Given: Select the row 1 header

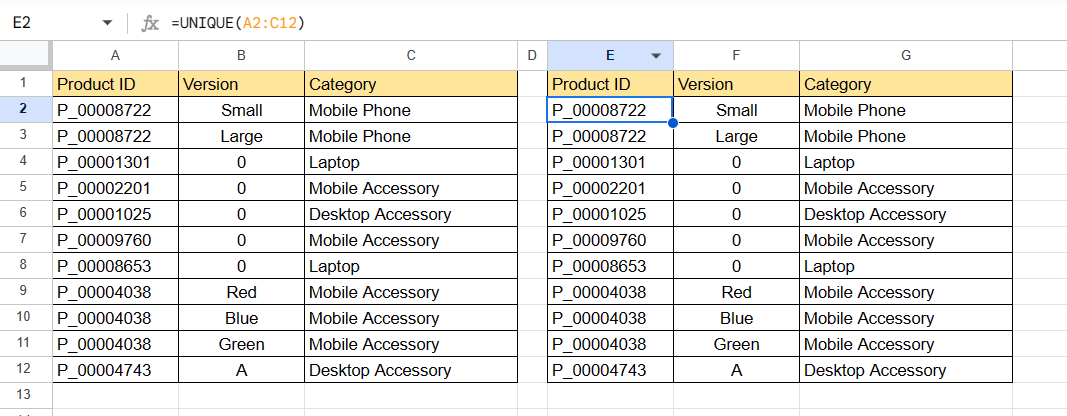Looking at the screenshot, I should click(22, 84).
